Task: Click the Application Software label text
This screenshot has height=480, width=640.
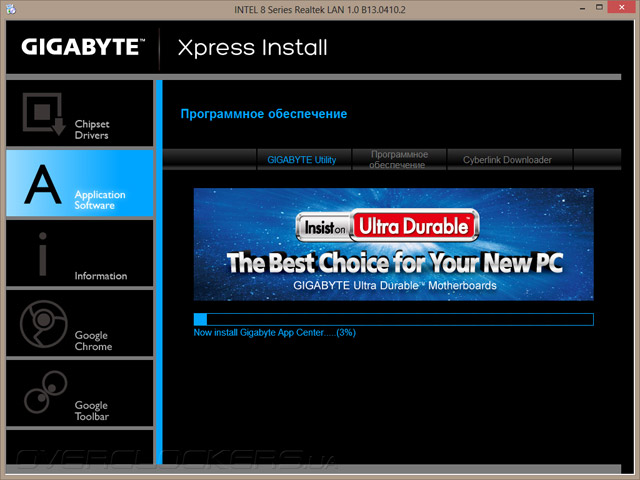Action: pos(100,200)
